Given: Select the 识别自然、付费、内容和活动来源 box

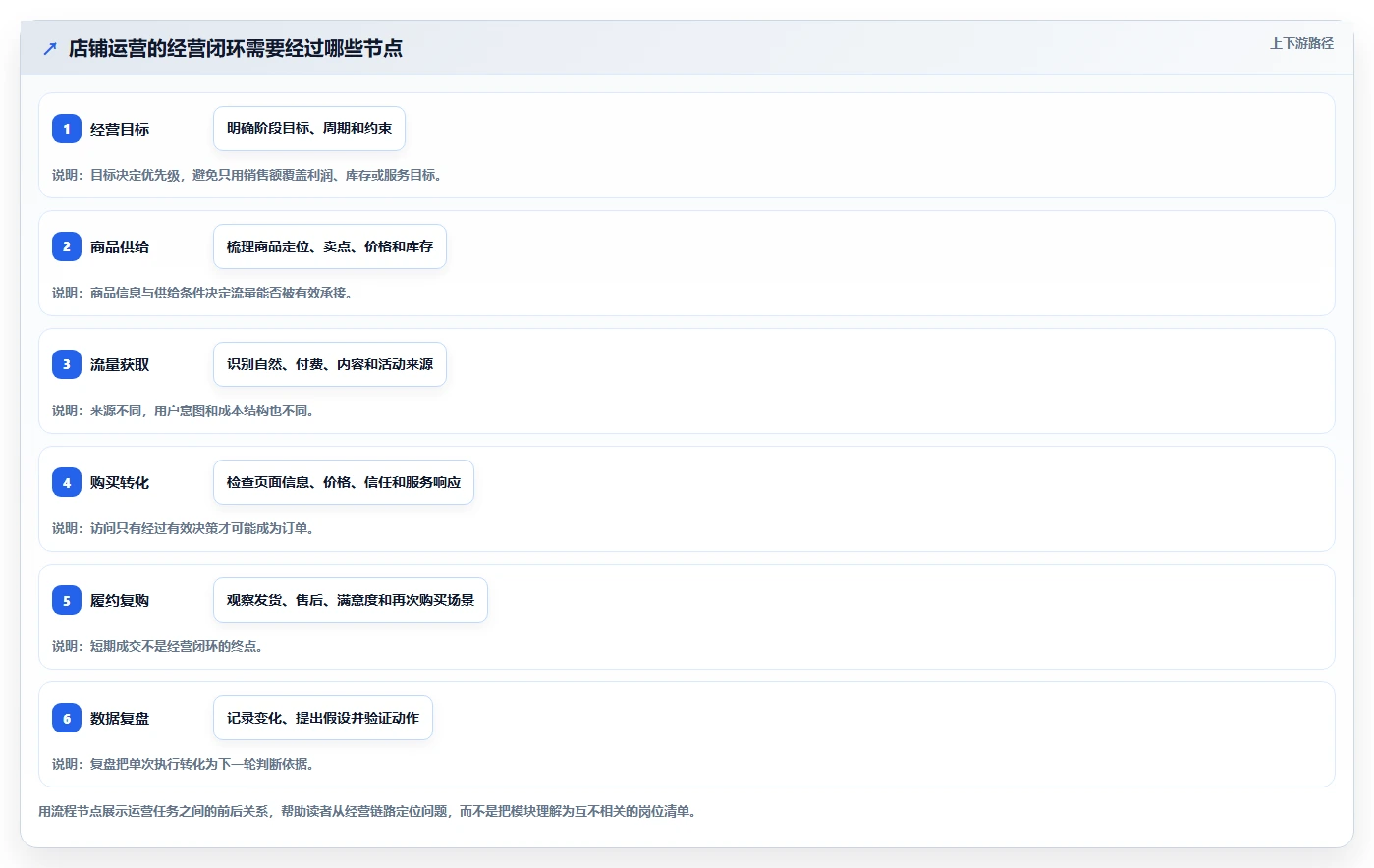Looking at the screenshot, I should 330,364.
